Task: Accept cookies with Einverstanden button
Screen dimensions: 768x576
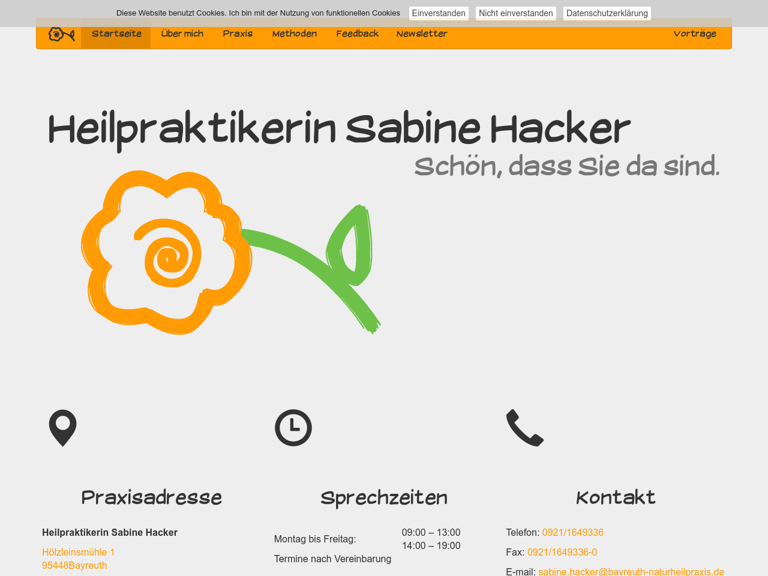Action: (438, 13)
